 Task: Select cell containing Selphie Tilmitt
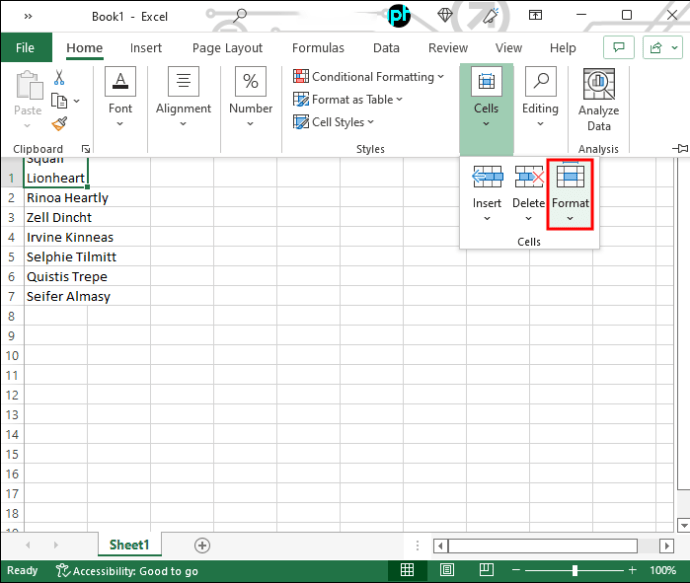[x=55, y=257]
